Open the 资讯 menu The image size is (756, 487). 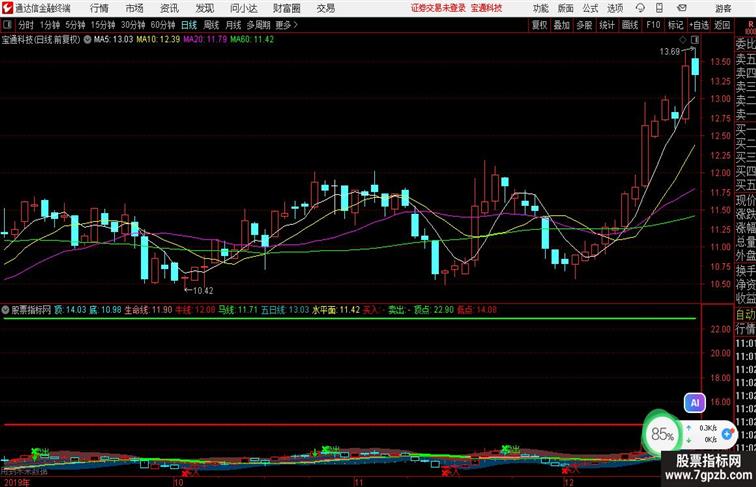tap(169, 8)
